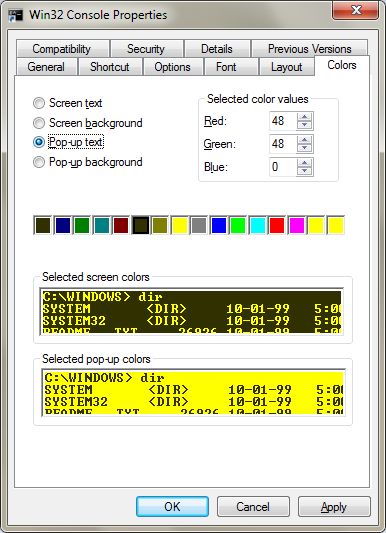Increase the Blue value with up arrow

[x=304, y=163]
